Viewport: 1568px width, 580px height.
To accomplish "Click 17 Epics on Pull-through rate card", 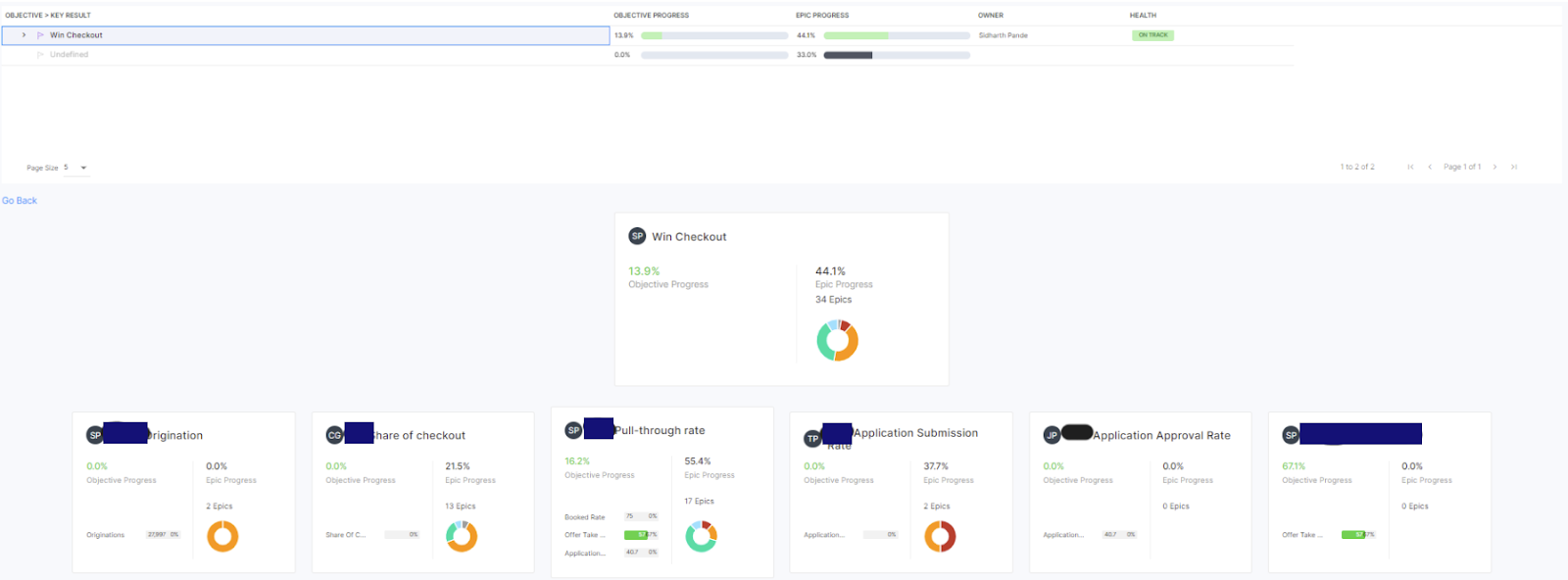I will pos(699,502).
